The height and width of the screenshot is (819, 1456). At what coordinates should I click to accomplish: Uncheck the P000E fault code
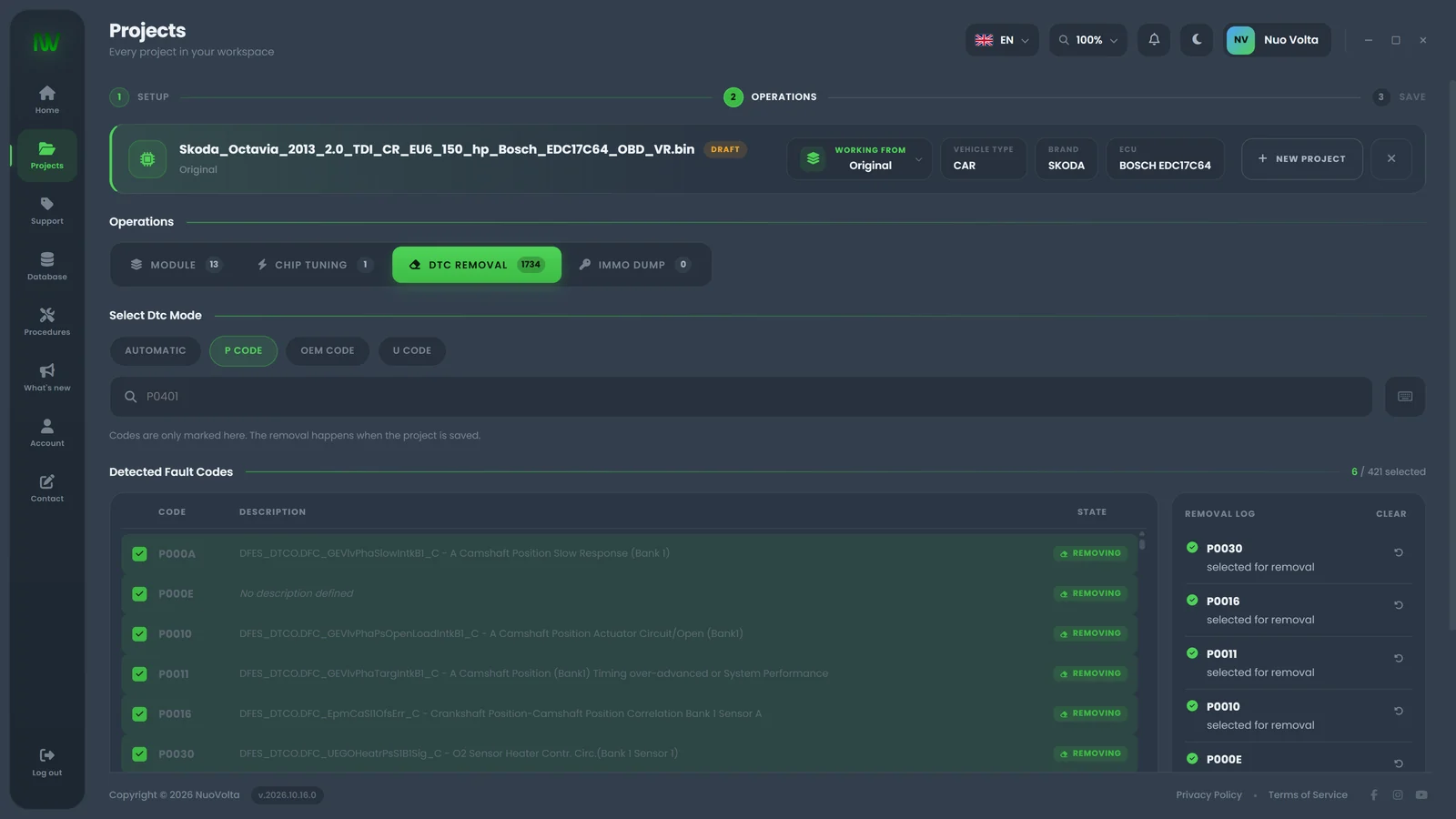[x=139, y=593]
